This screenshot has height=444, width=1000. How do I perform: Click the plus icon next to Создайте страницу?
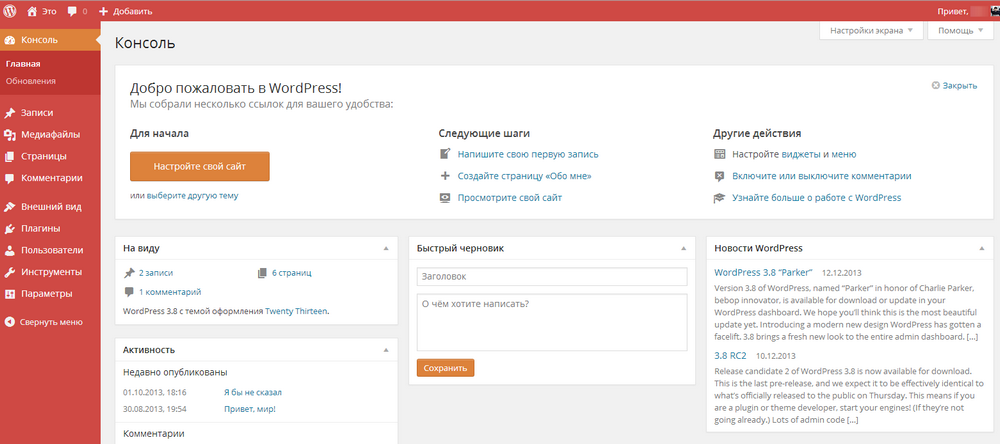(445, 176)
